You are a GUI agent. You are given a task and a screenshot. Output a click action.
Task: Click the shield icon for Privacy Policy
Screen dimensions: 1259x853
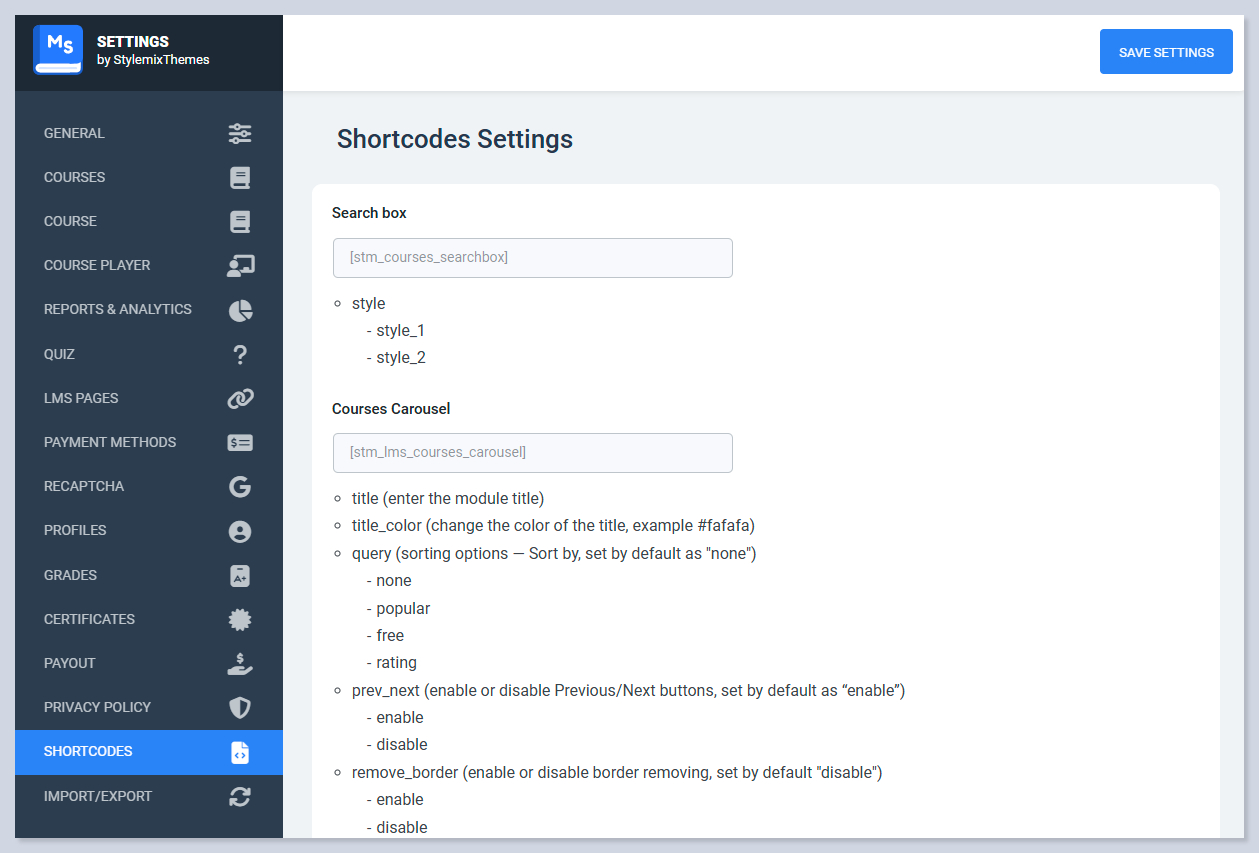240,708
